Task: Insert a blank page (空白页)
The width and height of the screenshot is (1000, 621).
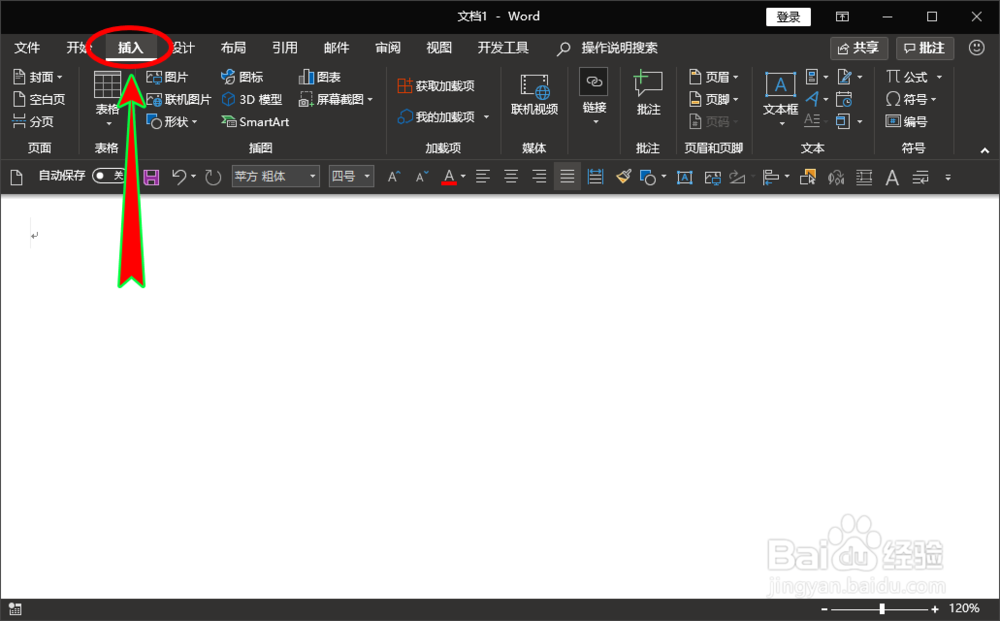Action: pyautogui.click(x=39, y=99)
